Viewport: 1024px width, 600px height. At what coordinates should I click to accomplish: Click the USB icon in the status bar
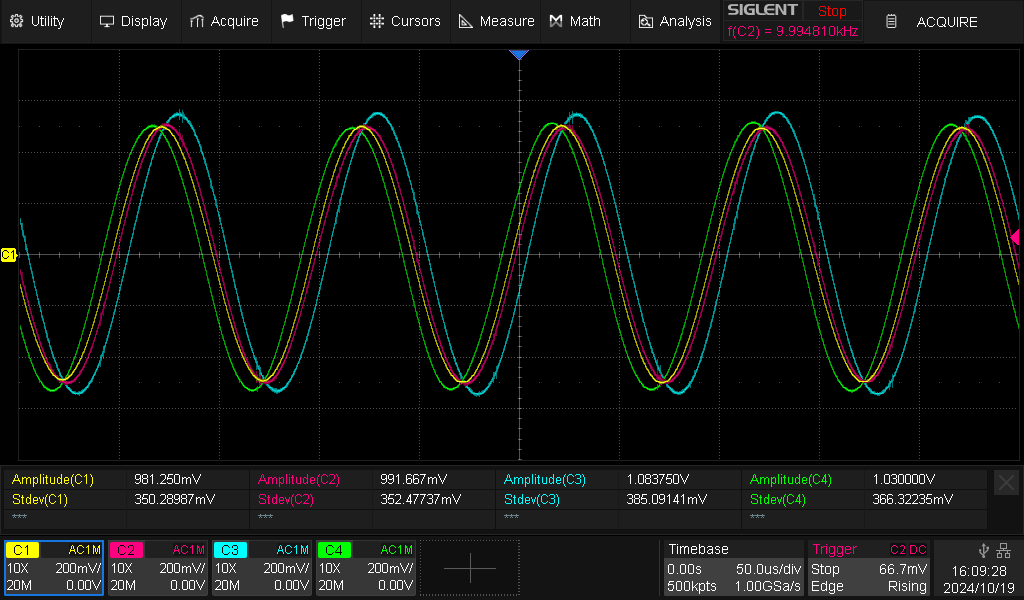coord(983,549)
